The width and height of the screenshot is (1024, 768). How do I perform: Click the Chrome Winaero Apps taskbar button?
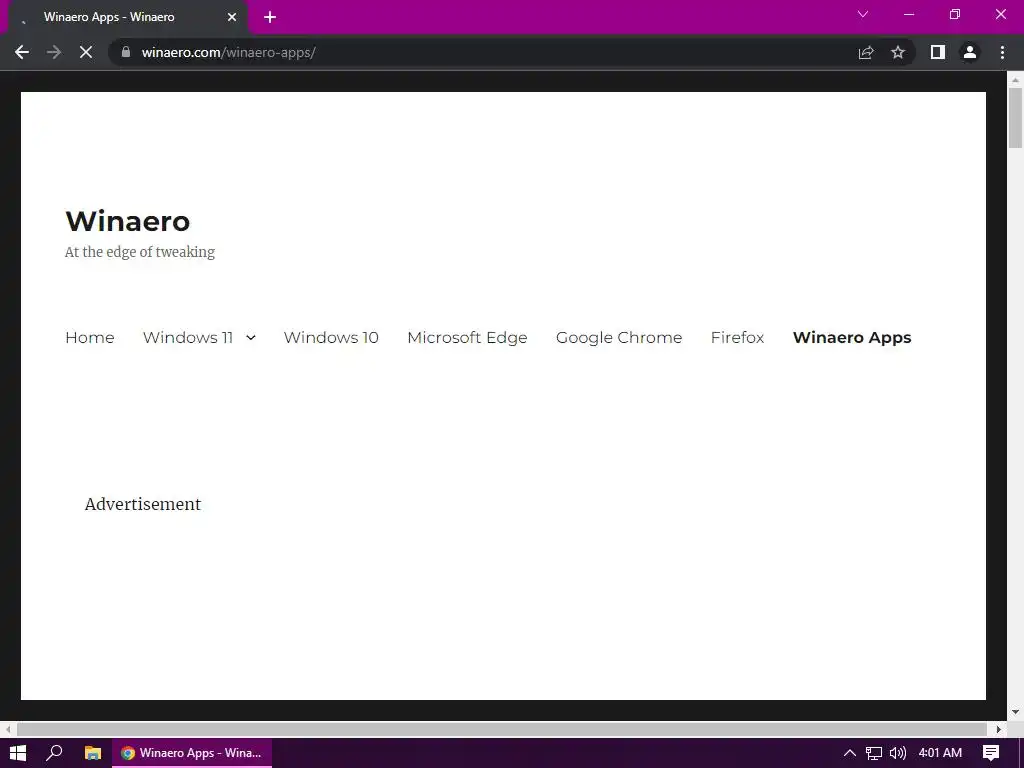[192, 753]
